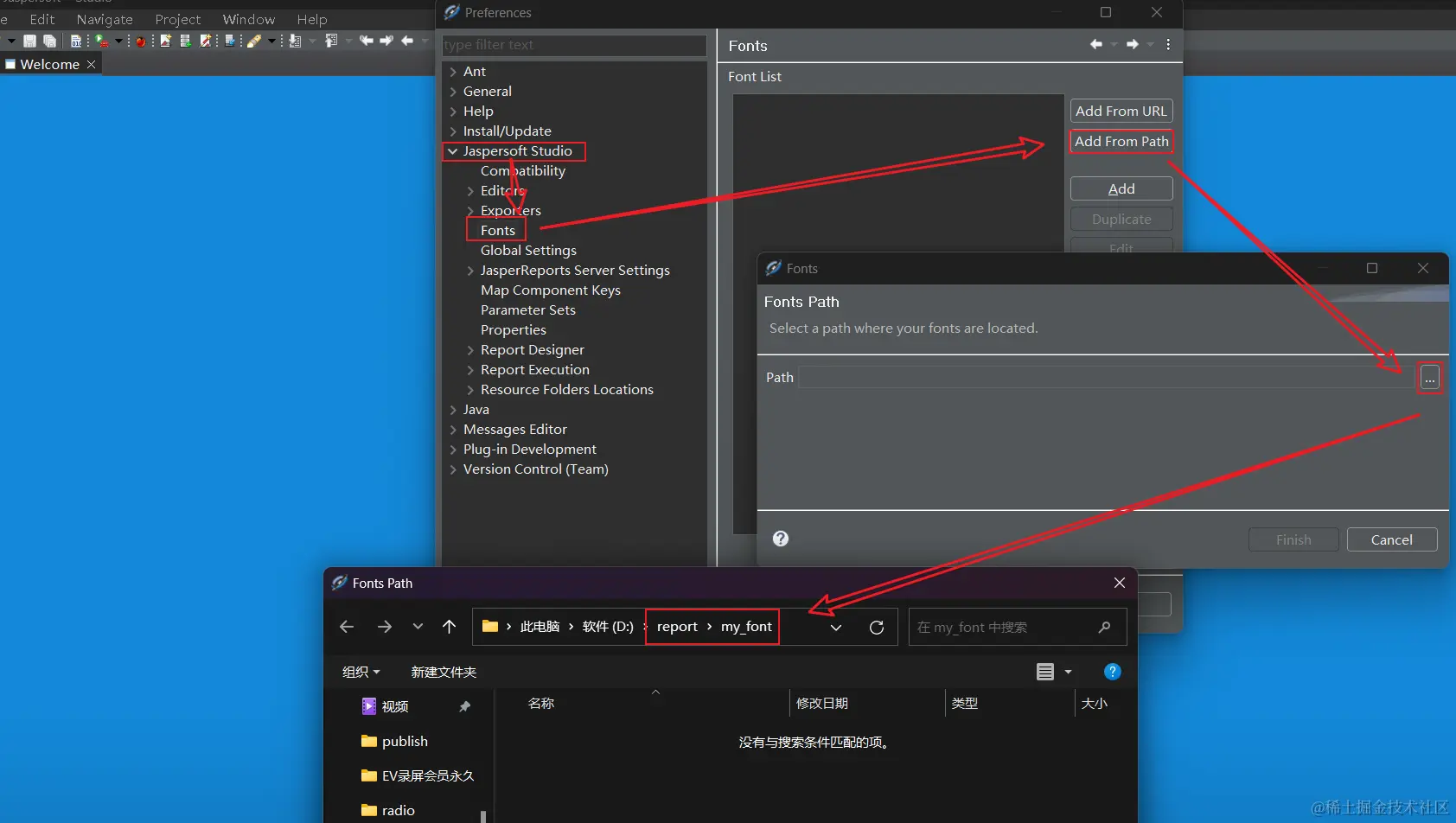
Task: Click the back arrow in Fonts Path browser
Action: [347, 627]
